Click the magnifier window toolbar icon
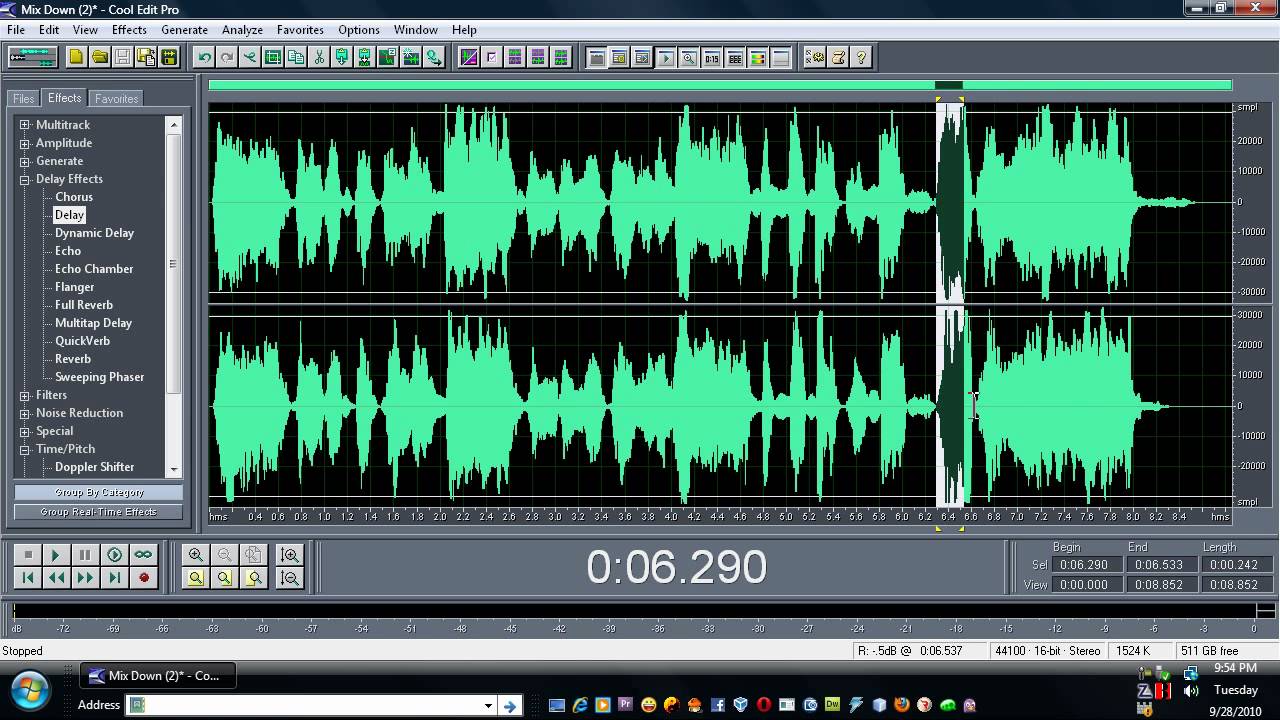 coord(688,57)
